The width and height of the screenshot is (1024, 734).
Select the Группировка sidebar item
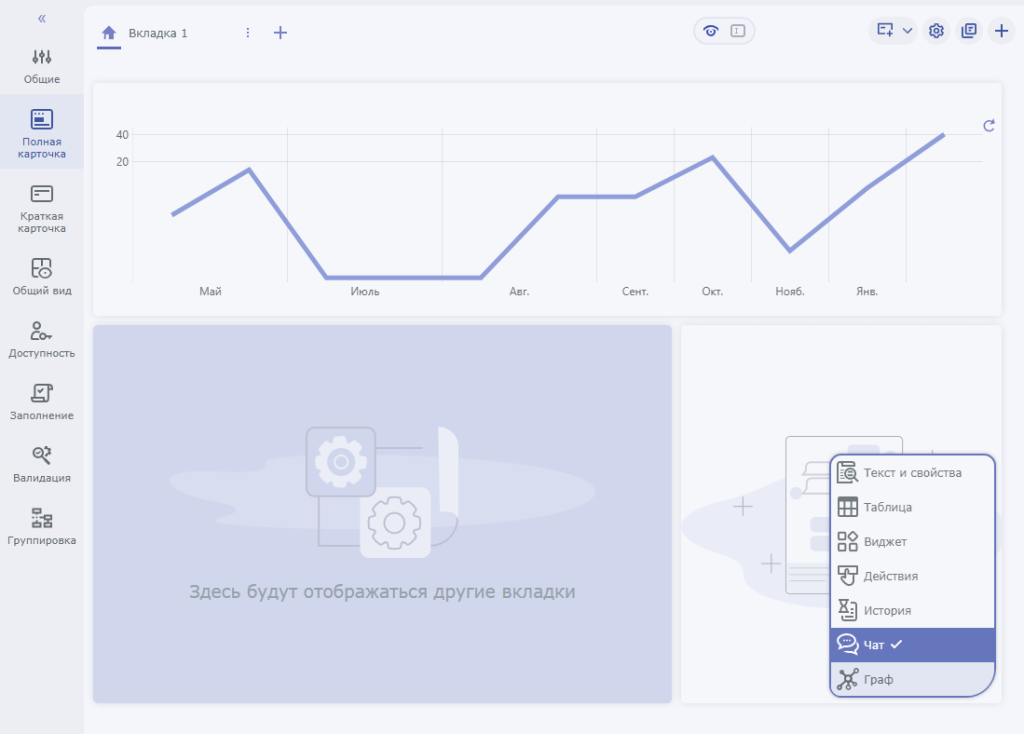[42, 527]
